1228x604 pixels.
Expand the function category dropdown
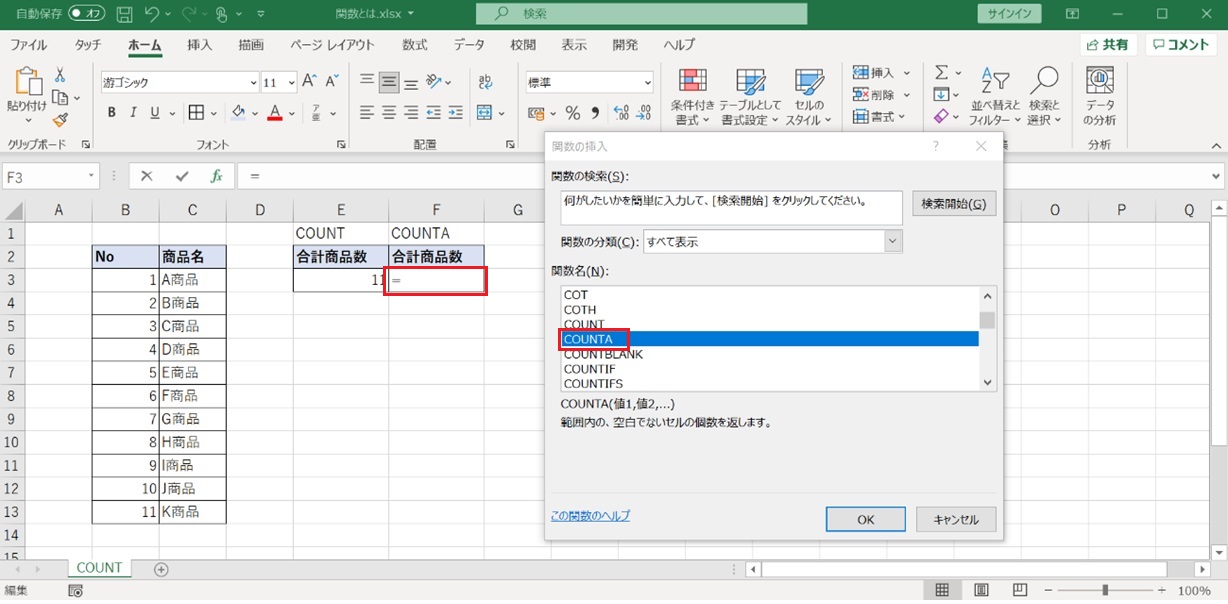[x=893, y=242]
